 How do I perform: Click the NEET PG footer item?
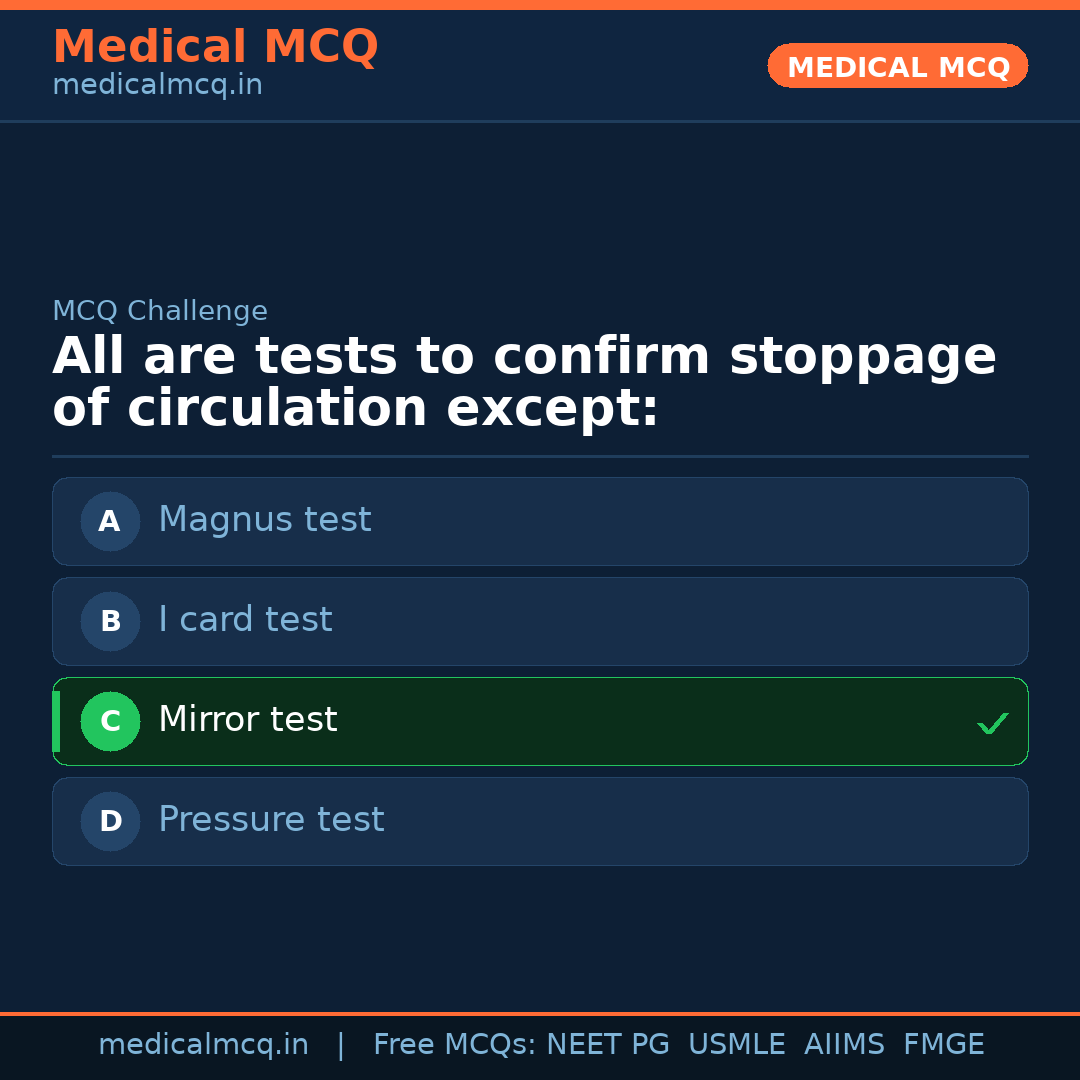(x=607, y=1044)
